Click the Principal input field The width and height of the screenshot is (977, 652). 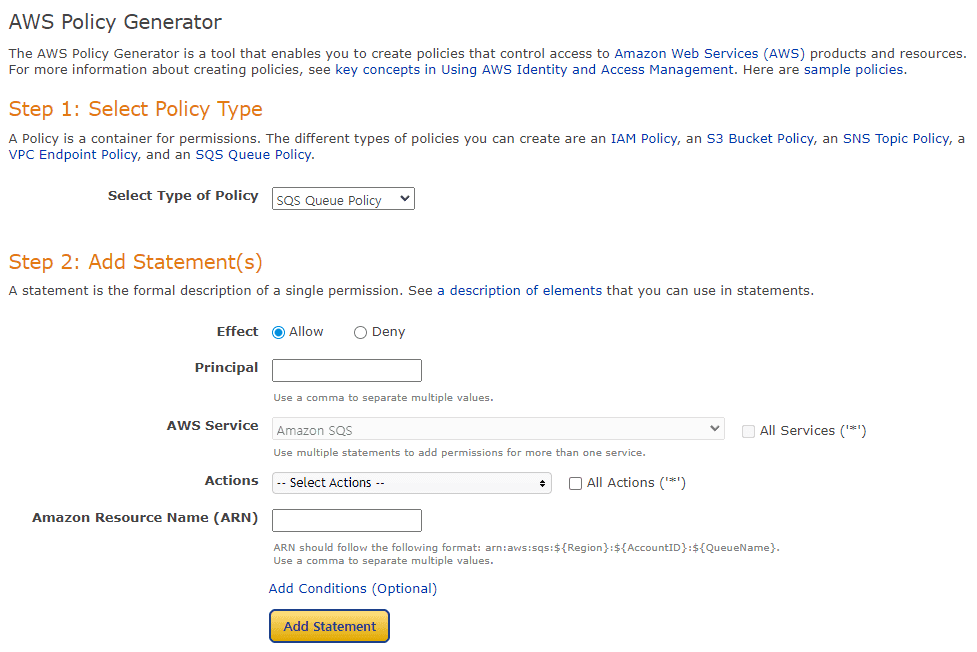[347, 371]
